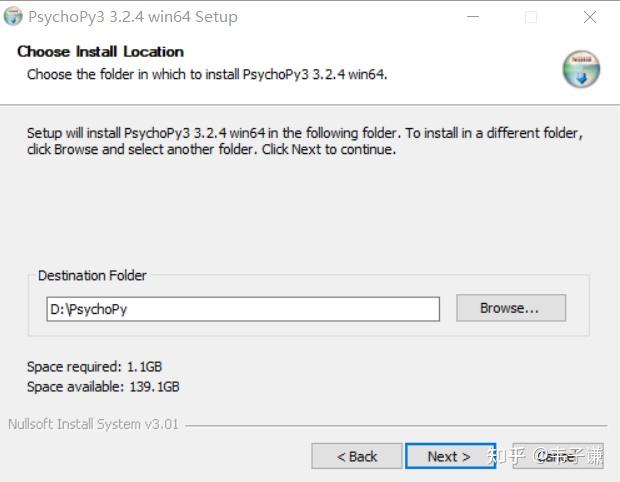
Task: Click the "Space available: 139.1GB" text
Action: [x=103, y=386]
